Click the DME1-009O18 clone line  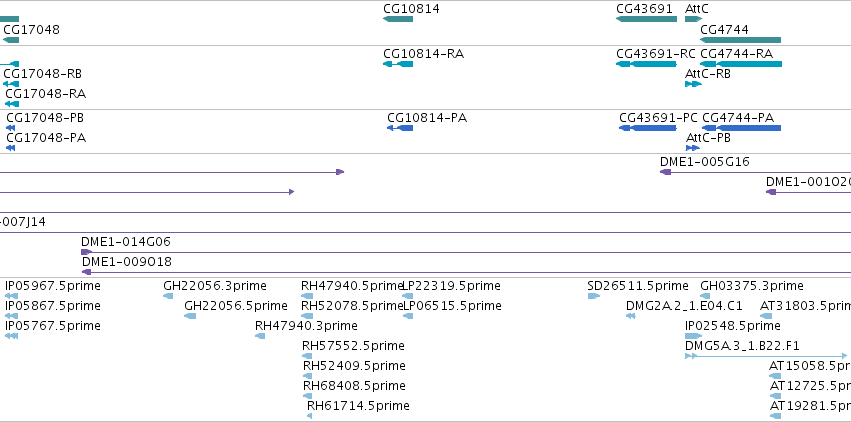pos(466,272)
